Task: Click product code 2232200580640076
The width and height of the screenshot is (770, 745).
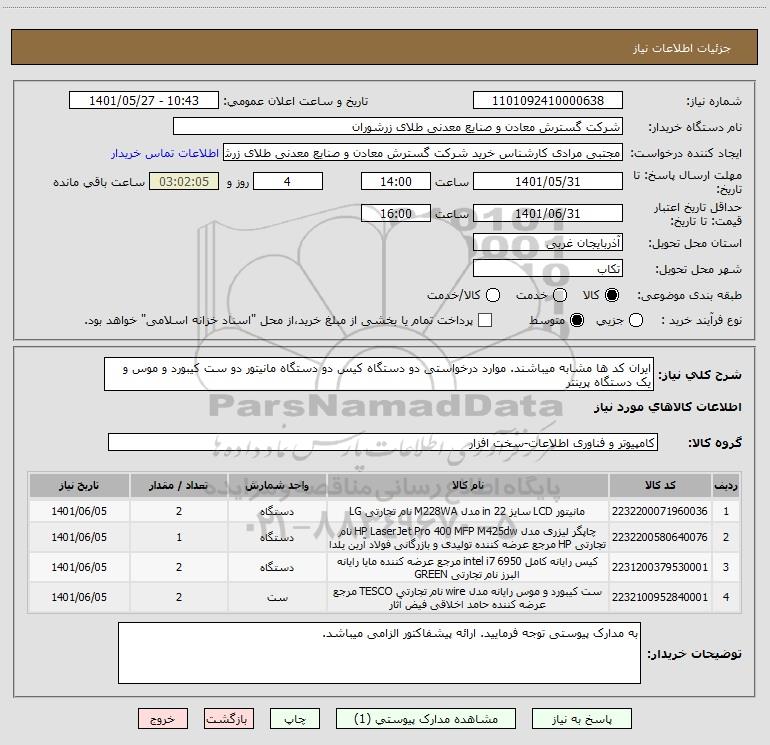Action: 660,537
